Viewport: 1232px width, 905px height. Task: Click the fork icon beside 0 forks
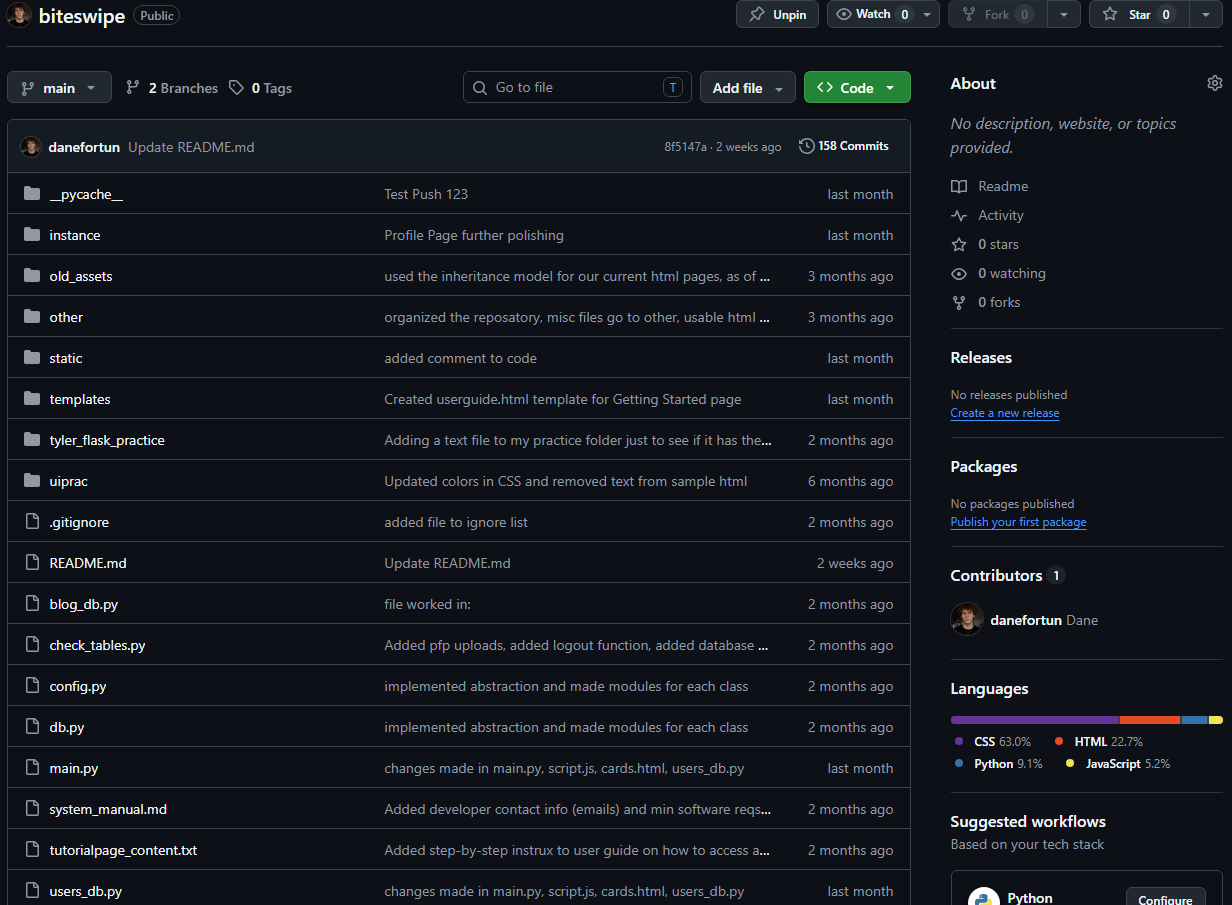[959, 302]
